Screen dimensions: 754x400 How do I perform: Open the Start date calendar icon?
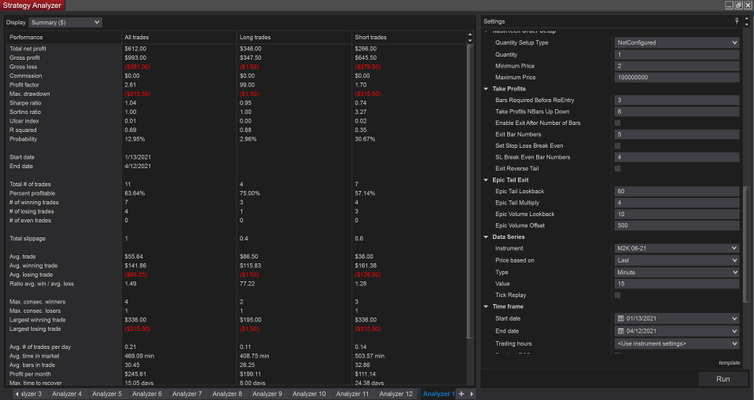(621, 319)
